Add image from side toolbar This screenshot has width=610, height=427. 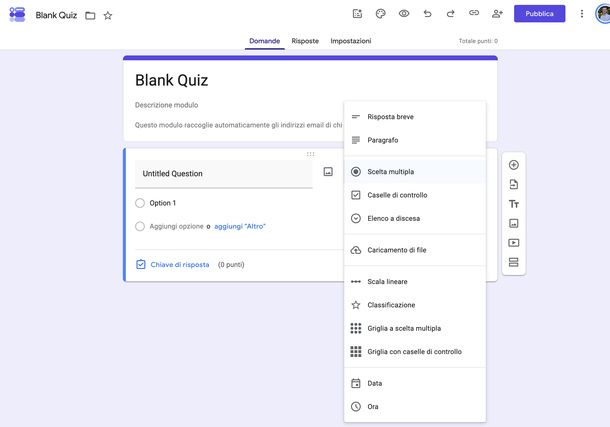point(514,223)
